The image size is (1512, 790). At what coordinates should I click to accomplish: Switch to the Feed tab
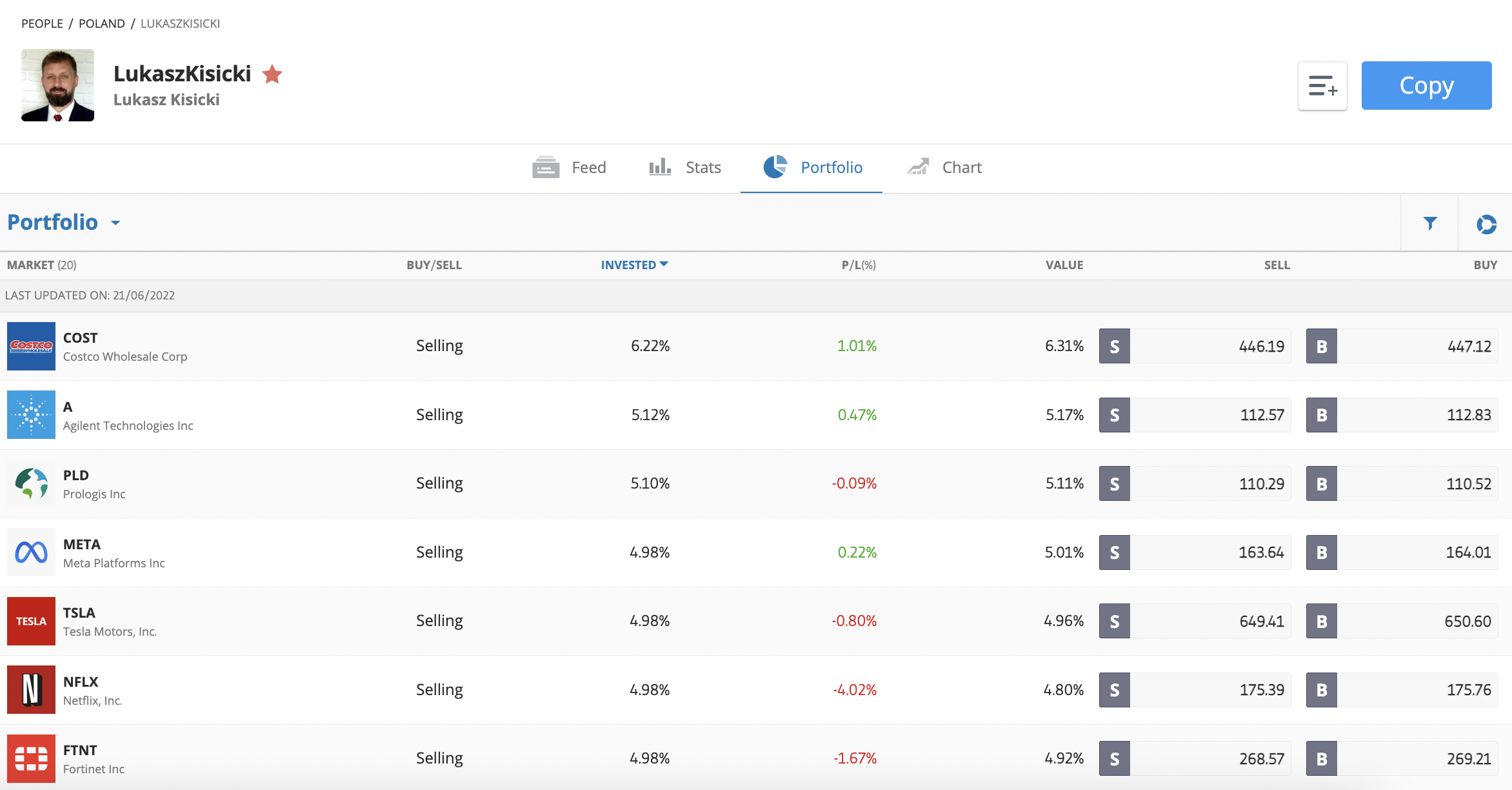pos(569,168)
